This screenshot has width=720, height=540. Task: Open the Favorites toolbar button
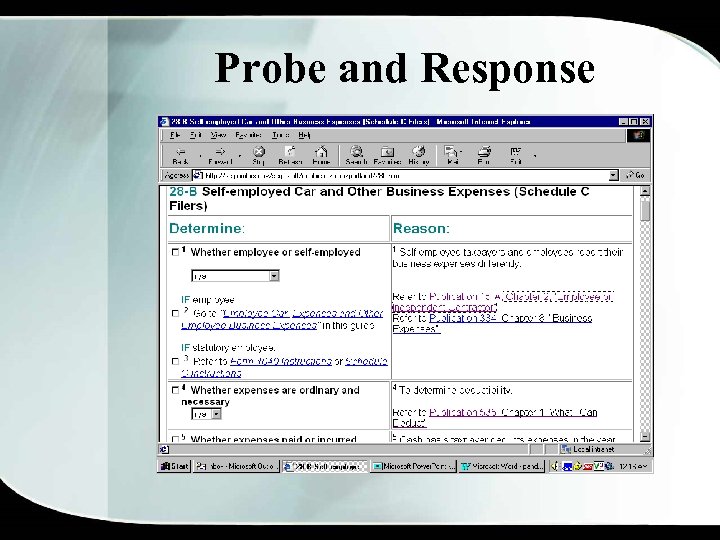387,156
